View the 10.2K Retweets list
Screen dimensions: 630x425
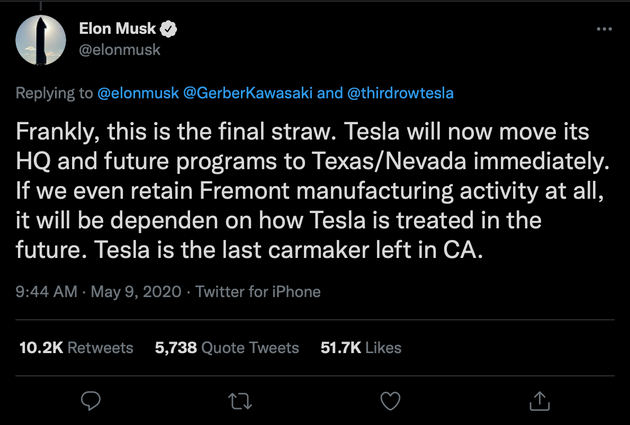point(76,347)
